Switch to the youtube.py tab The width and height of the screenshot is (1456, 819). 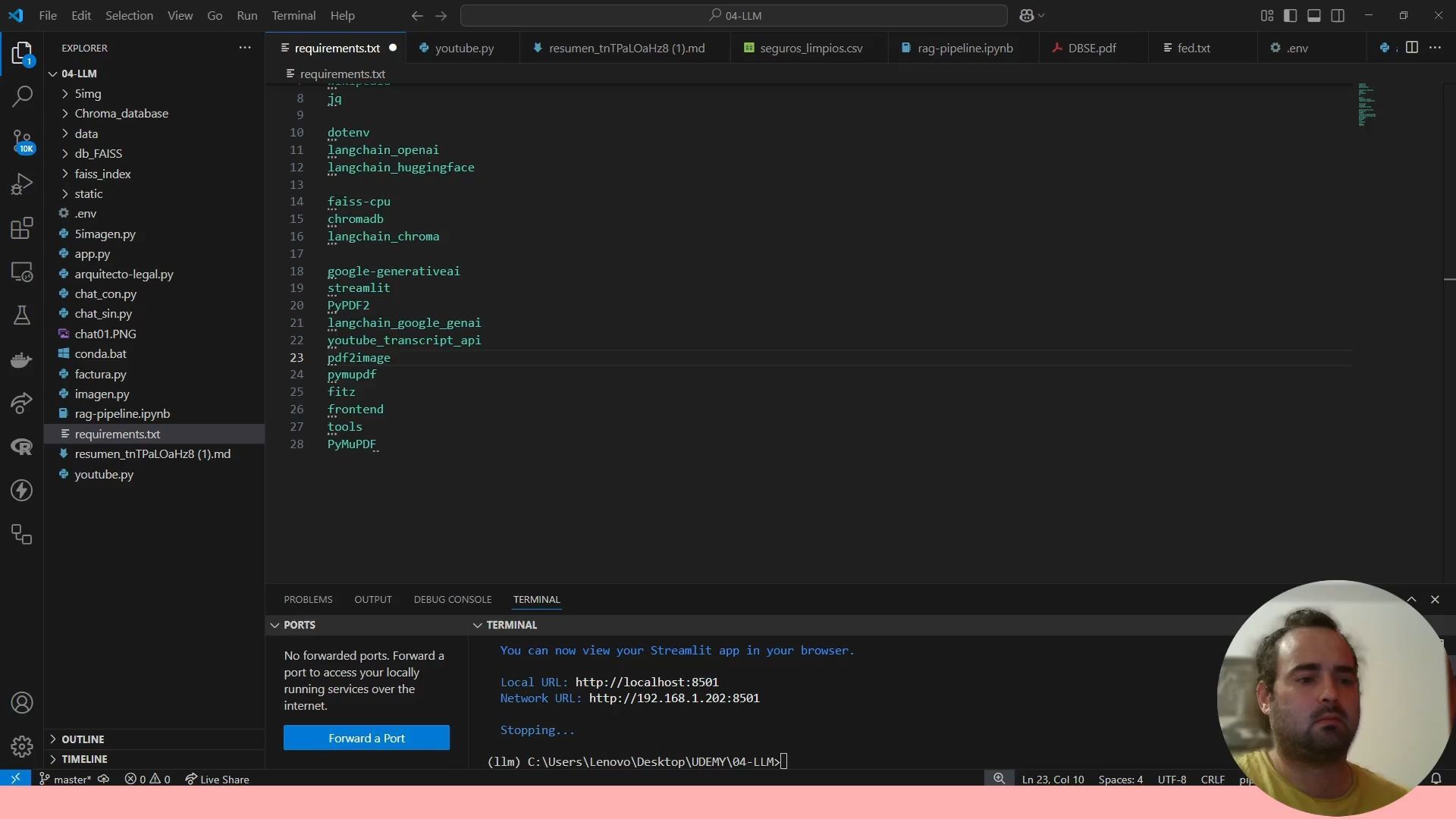tap(463, 48)
